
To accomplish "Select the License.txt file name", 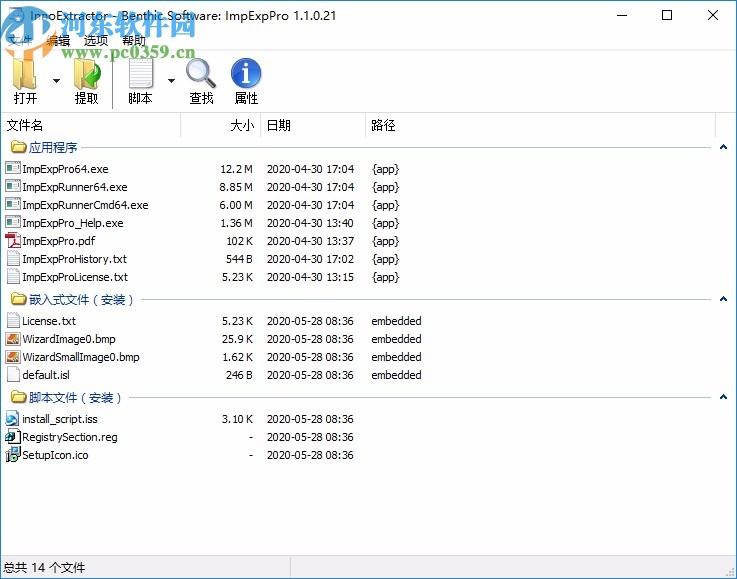I will coord(49,321).
